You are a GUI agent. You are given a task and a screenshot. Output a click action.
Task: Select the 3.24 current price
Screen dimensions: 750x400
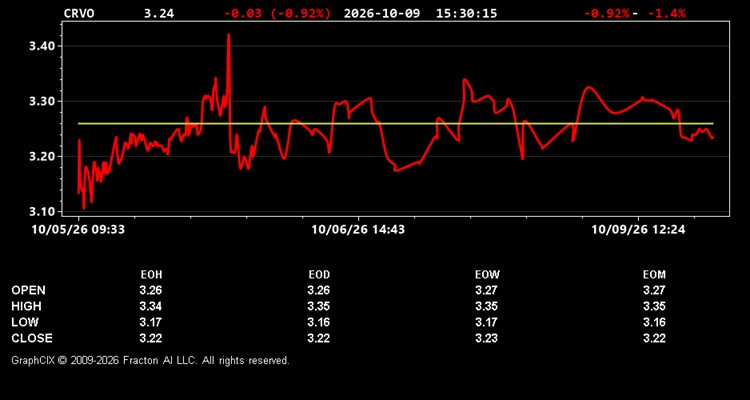(x=159, y=13)
